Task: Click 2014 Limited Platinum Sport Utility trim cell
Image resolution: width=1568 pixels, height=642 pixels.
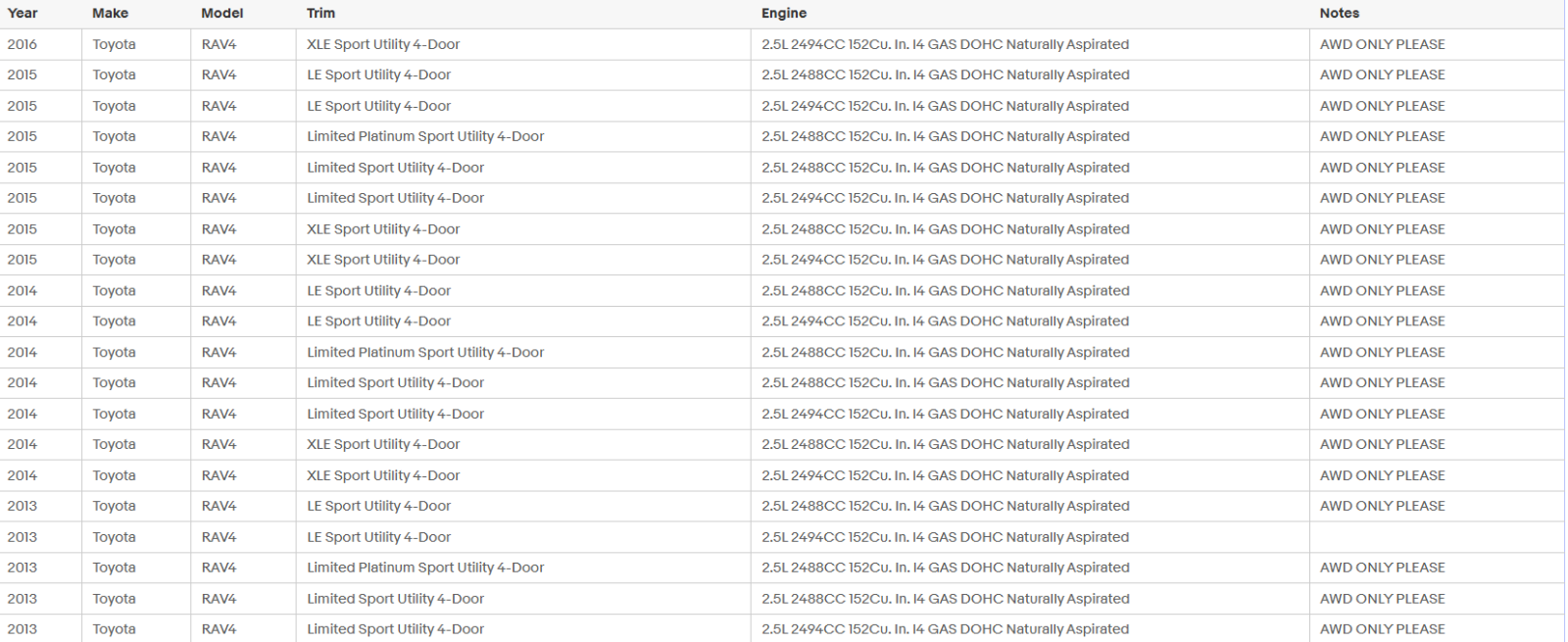Action: tap(424, 352)
